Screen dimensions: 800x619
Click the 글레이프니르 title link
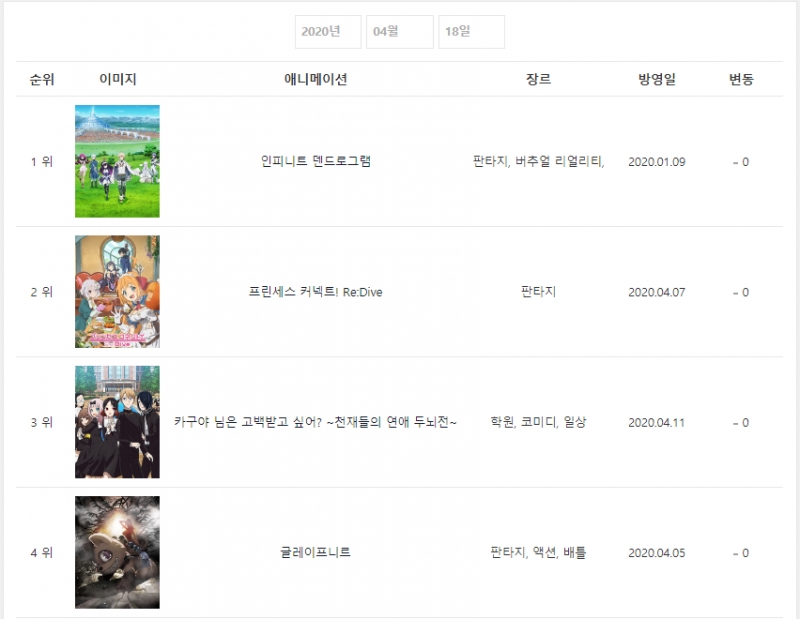(x=316, y=552)
